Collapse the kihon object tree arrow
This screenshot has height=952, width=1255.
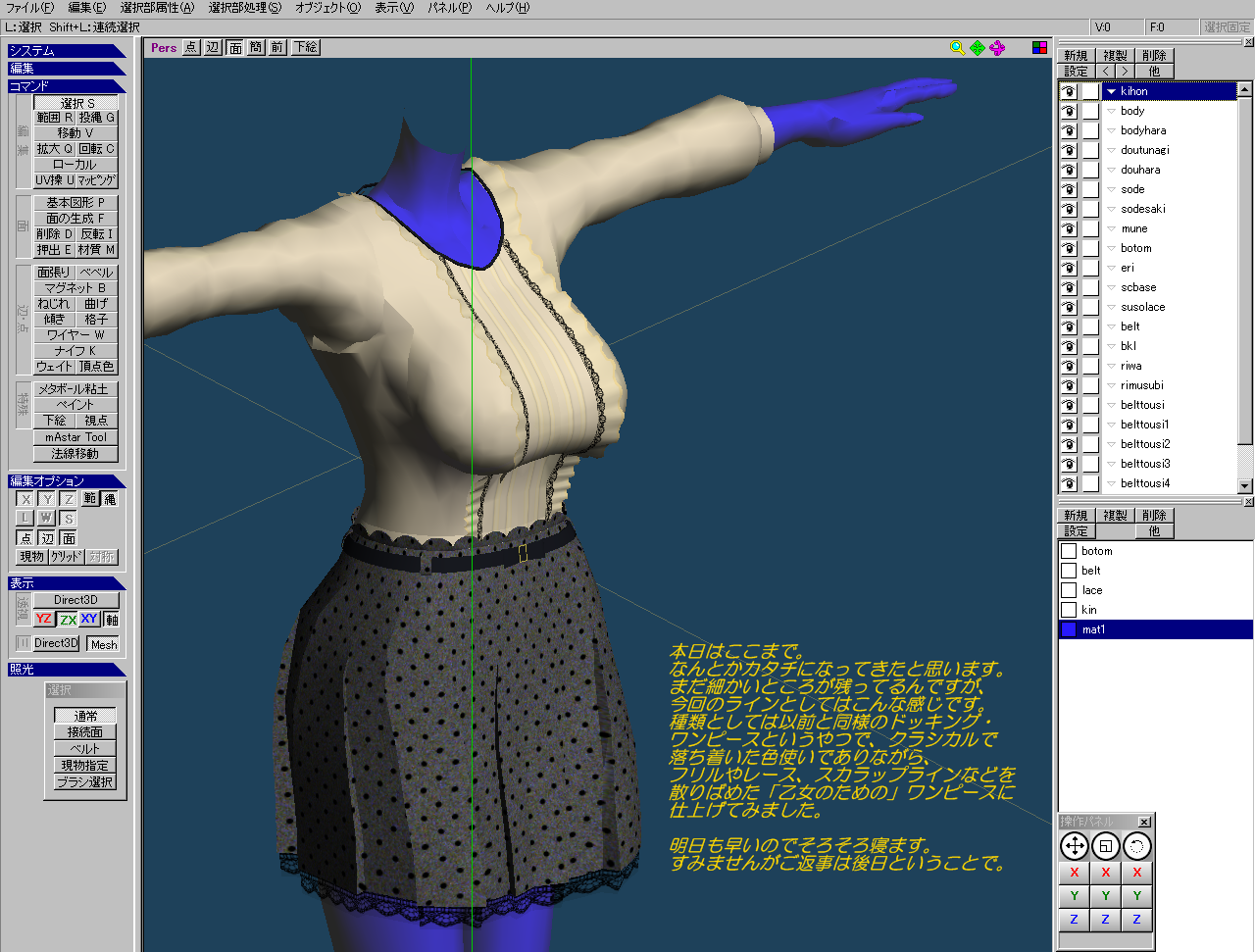pyautogui.click(x=1111, y=91)
